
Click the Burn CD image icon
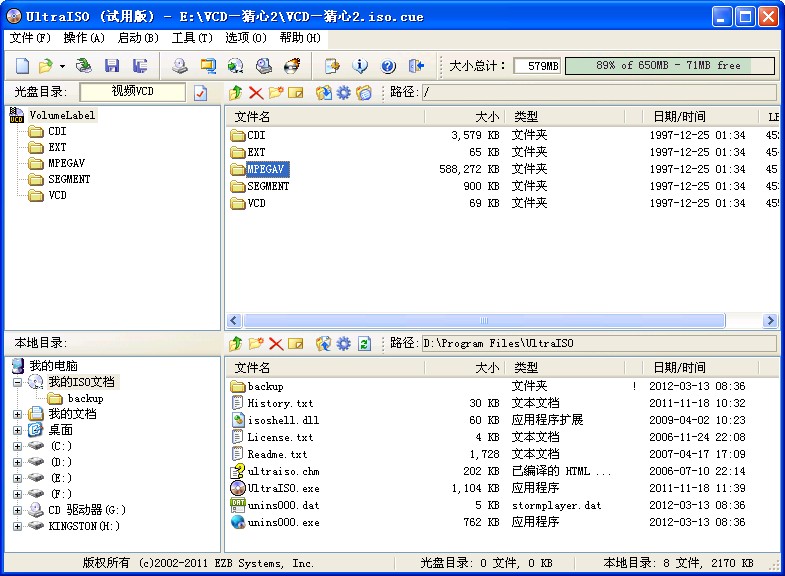click(292, 66)
